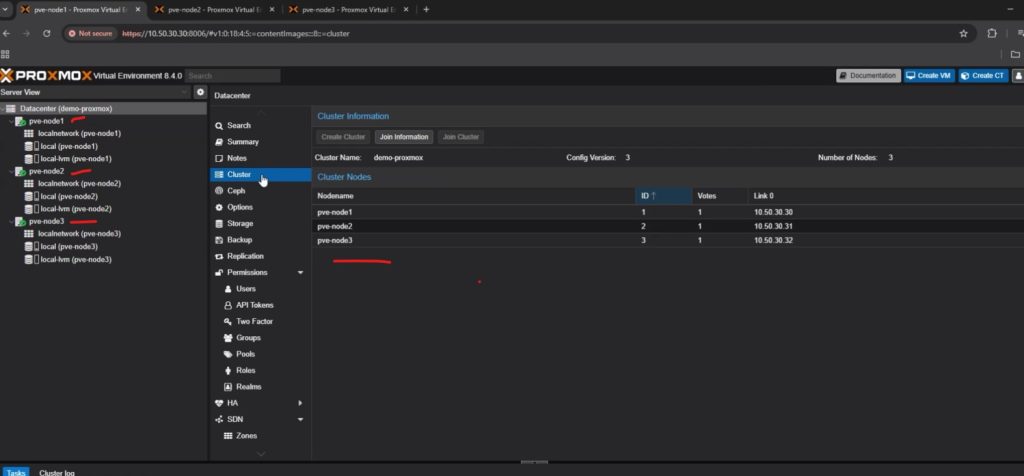Switch to Cluster log tab

[57, 472]
